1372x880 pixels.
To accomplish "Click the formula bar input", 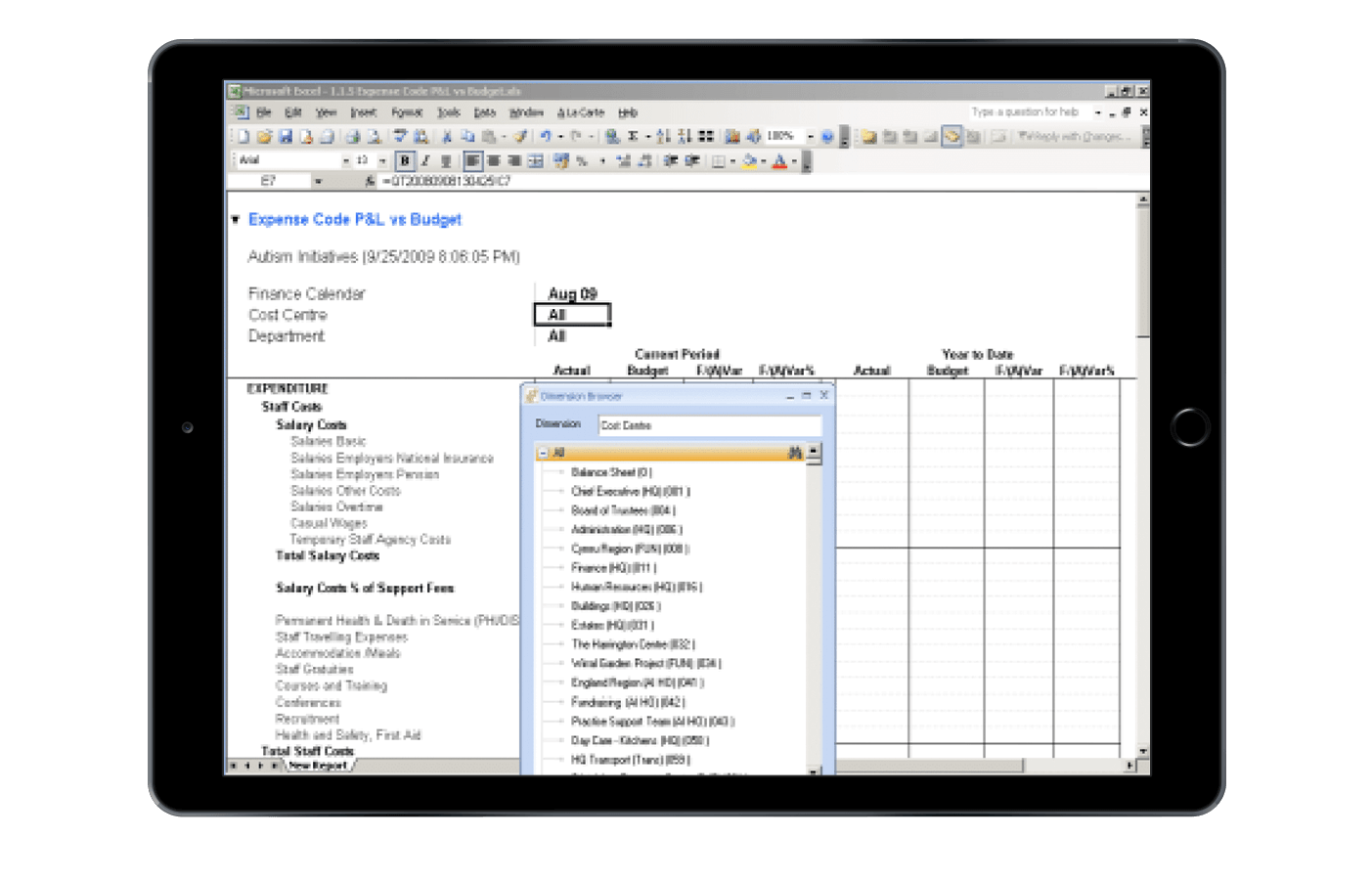I will click(763, 181).
